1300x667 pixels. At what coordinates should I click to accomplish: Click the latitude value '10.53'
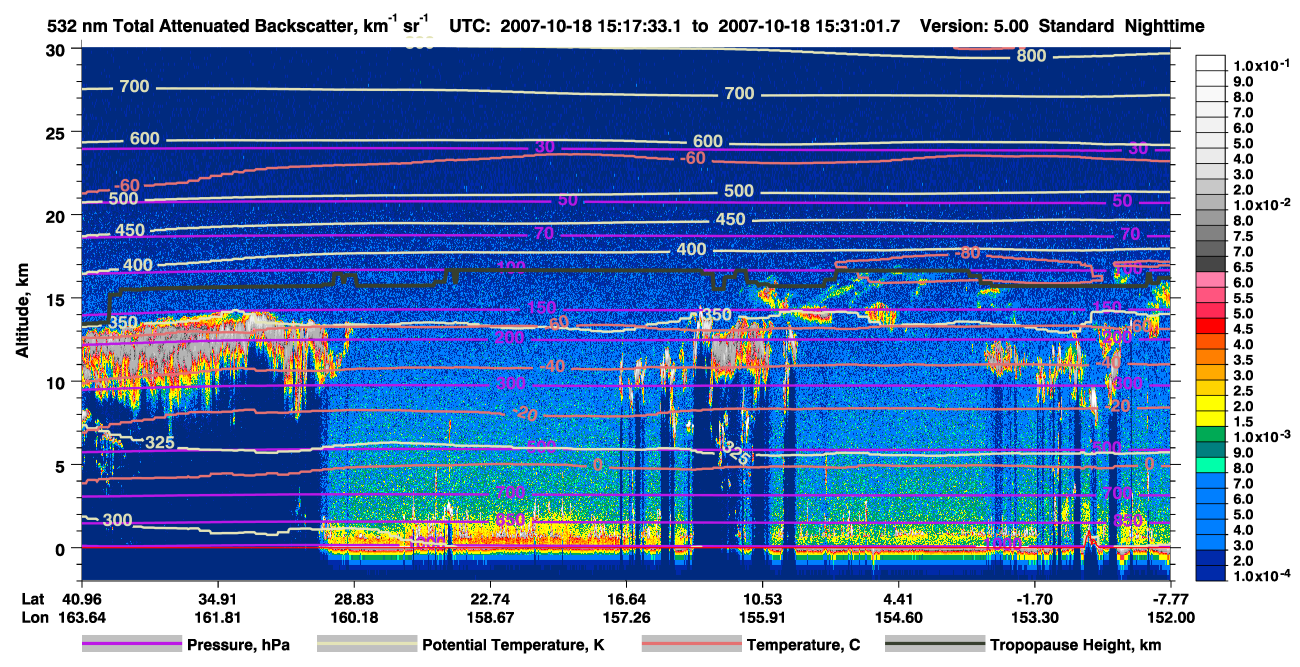[762, 599]
